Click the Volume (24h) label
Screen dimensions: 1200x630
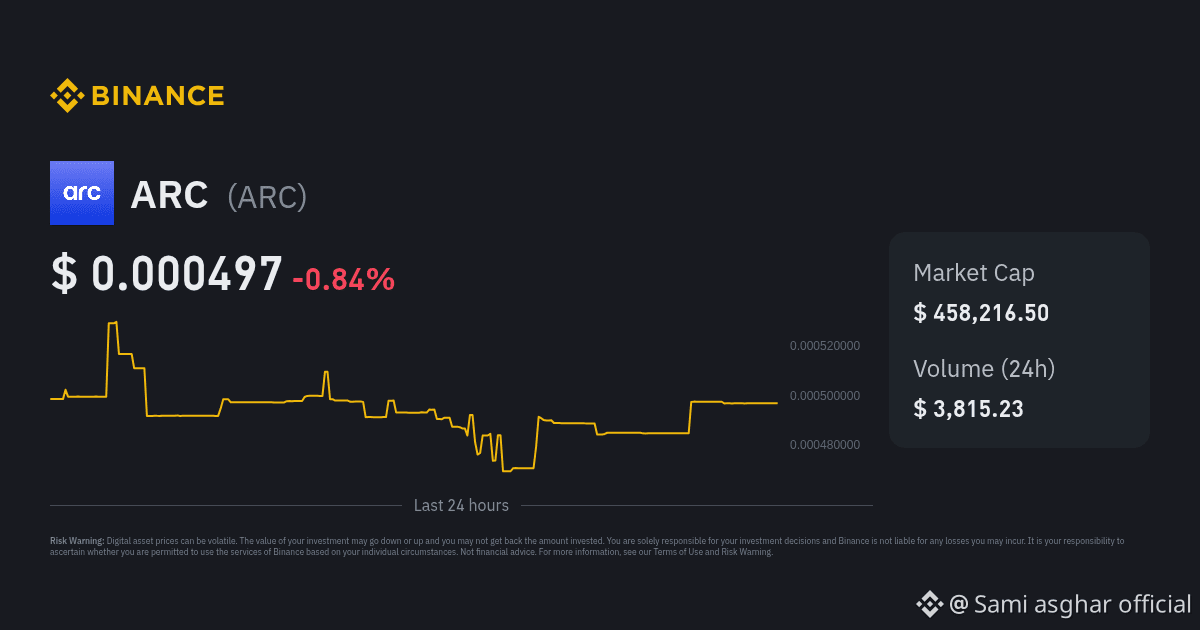(x=984, y=369)
